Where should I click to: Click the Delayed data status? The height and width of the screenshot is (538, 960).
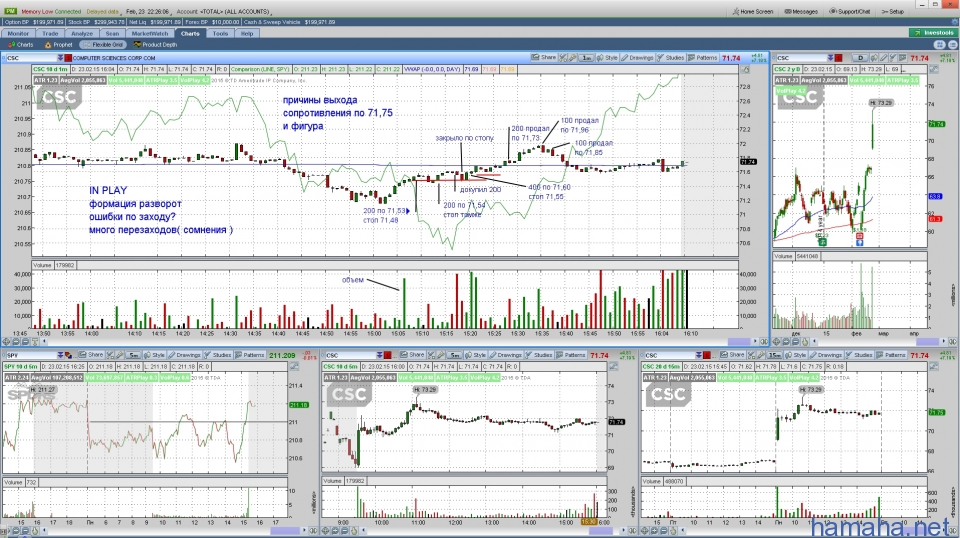(x=103, y=12)
